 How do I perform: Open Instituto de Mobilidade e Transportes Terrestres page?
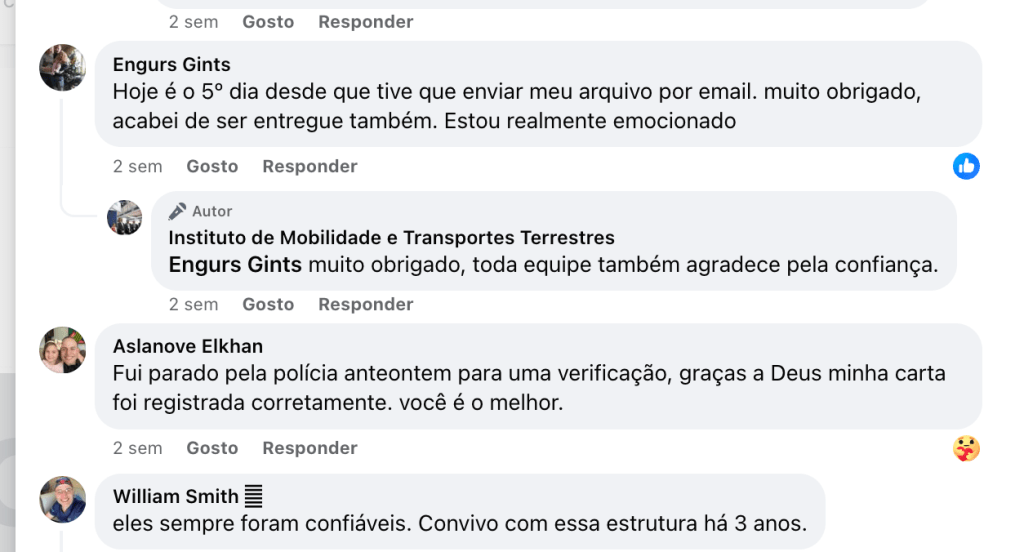[391, 237]
